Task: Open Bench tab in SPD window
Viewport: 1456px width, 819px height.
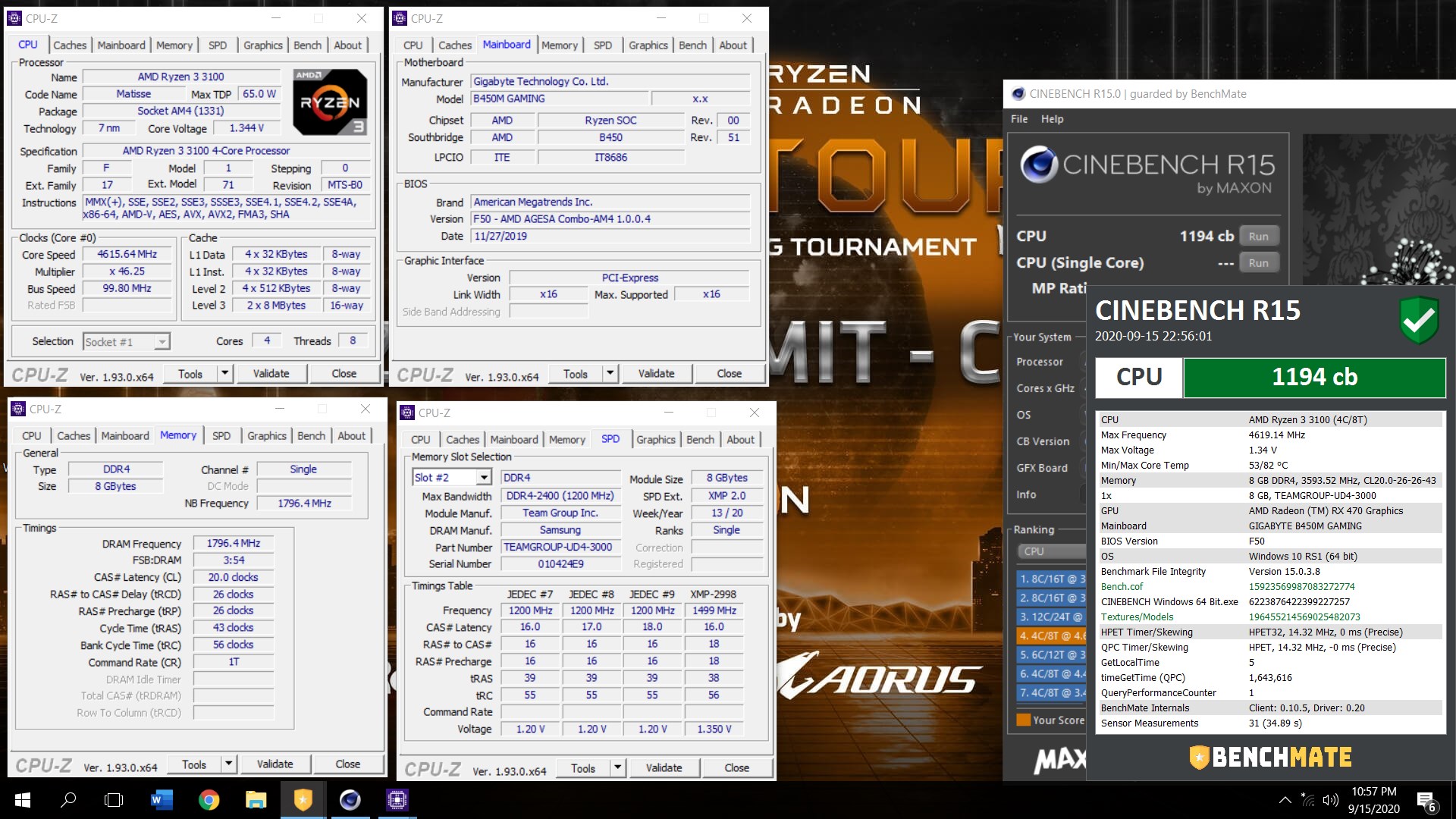Action: [x=700, y=440]
